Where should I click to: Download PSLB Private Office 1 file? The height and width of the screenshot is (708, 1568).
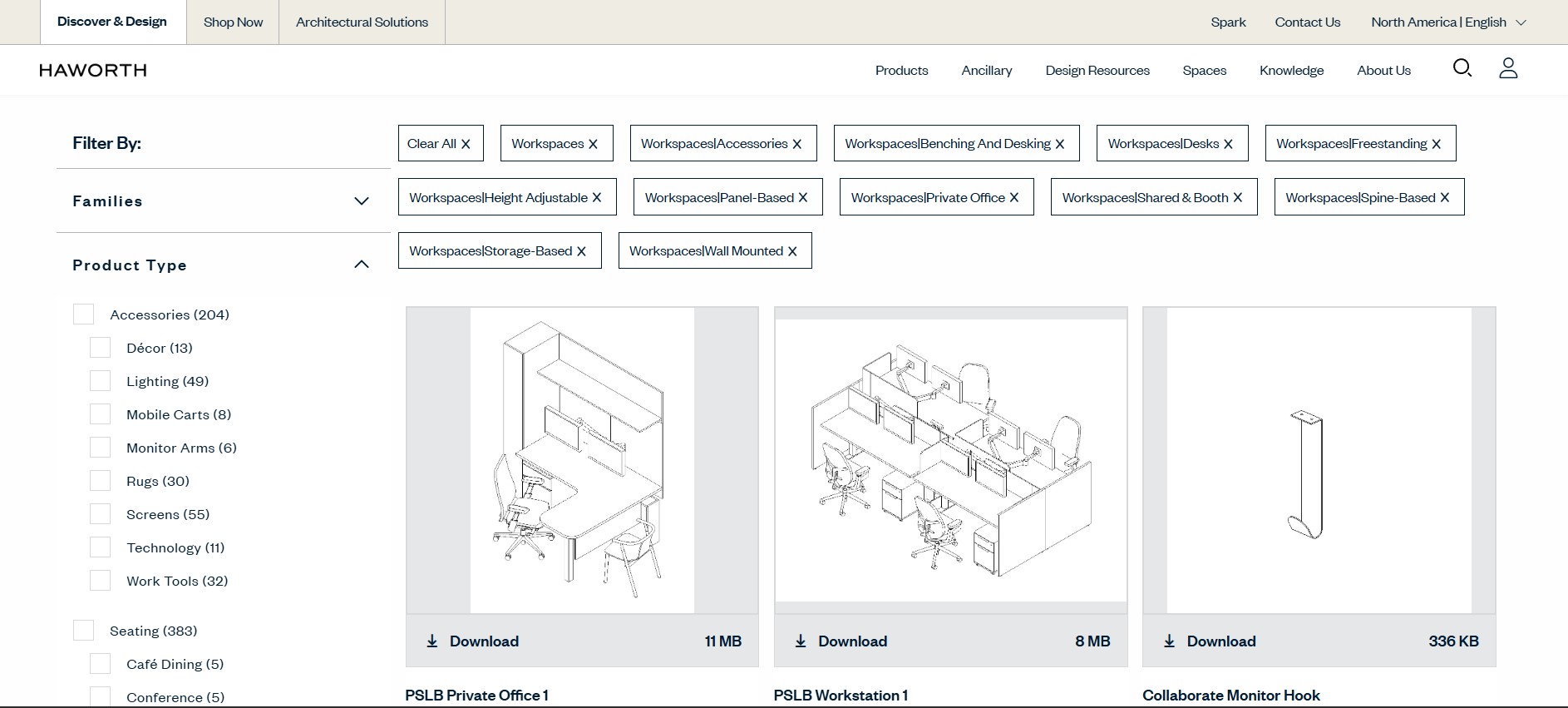click(x=582, y=641)
